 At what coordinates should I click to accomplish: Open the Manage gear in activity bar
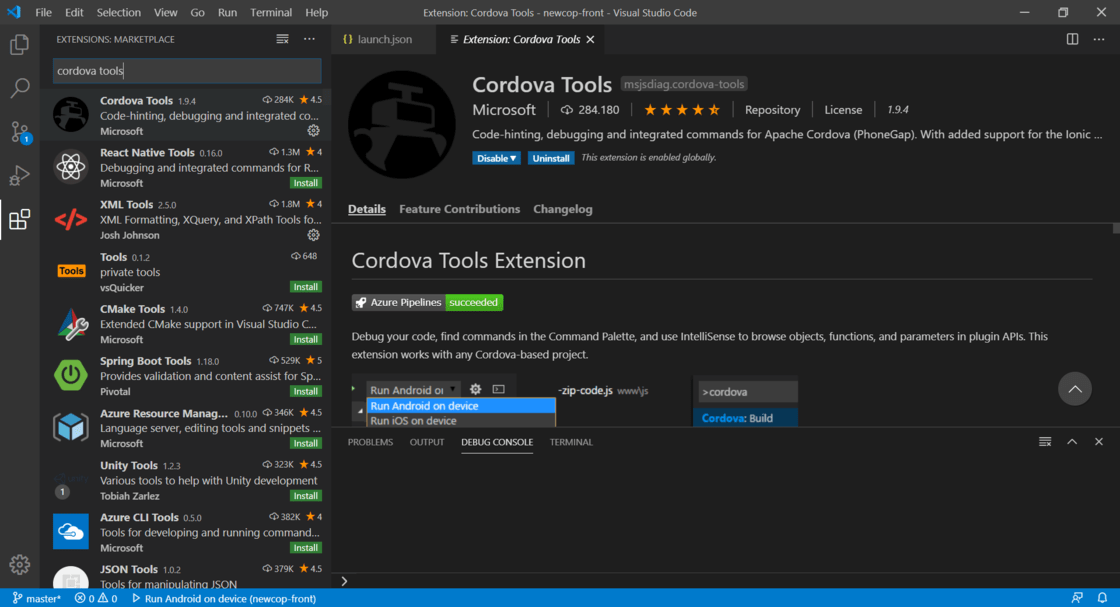19,565
